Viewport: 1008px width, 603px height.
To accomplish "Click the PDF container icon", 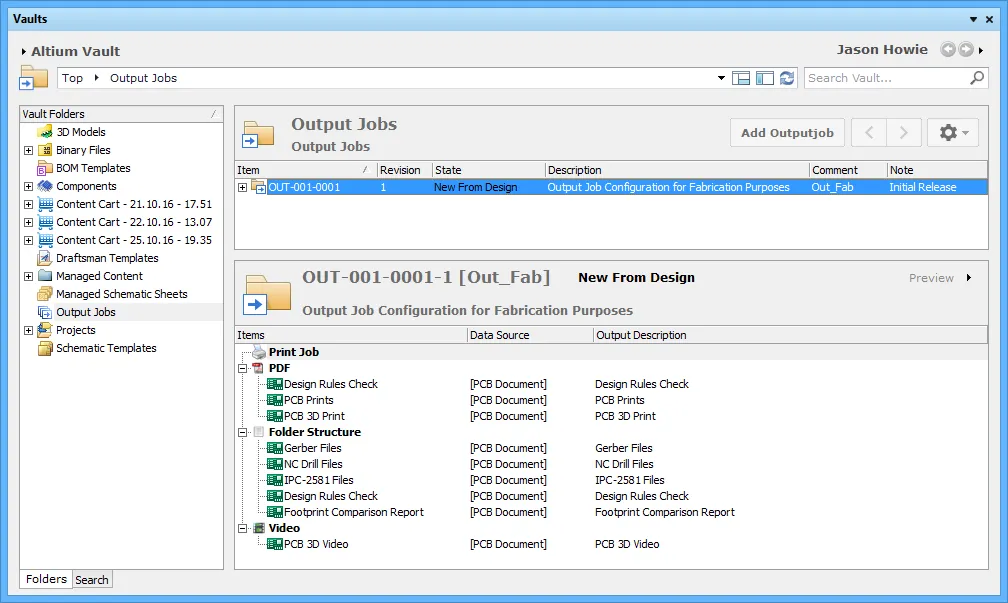I will coord(258,368).
